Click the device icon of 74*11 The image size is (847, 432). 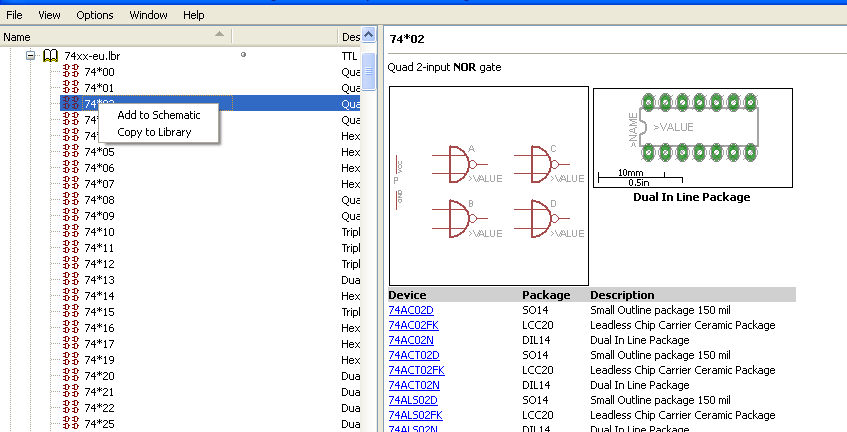(x=71, y=247)
